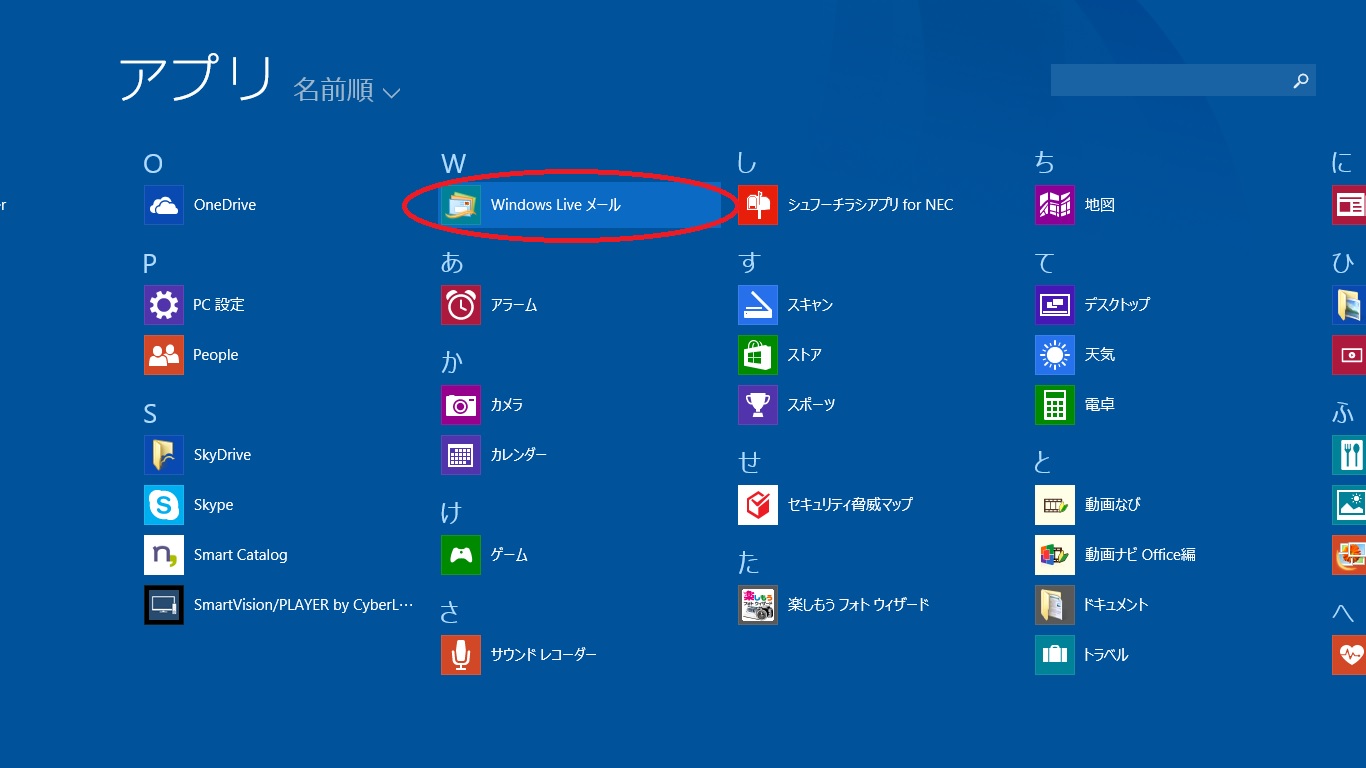Select the す group header

tap(749, 263)
